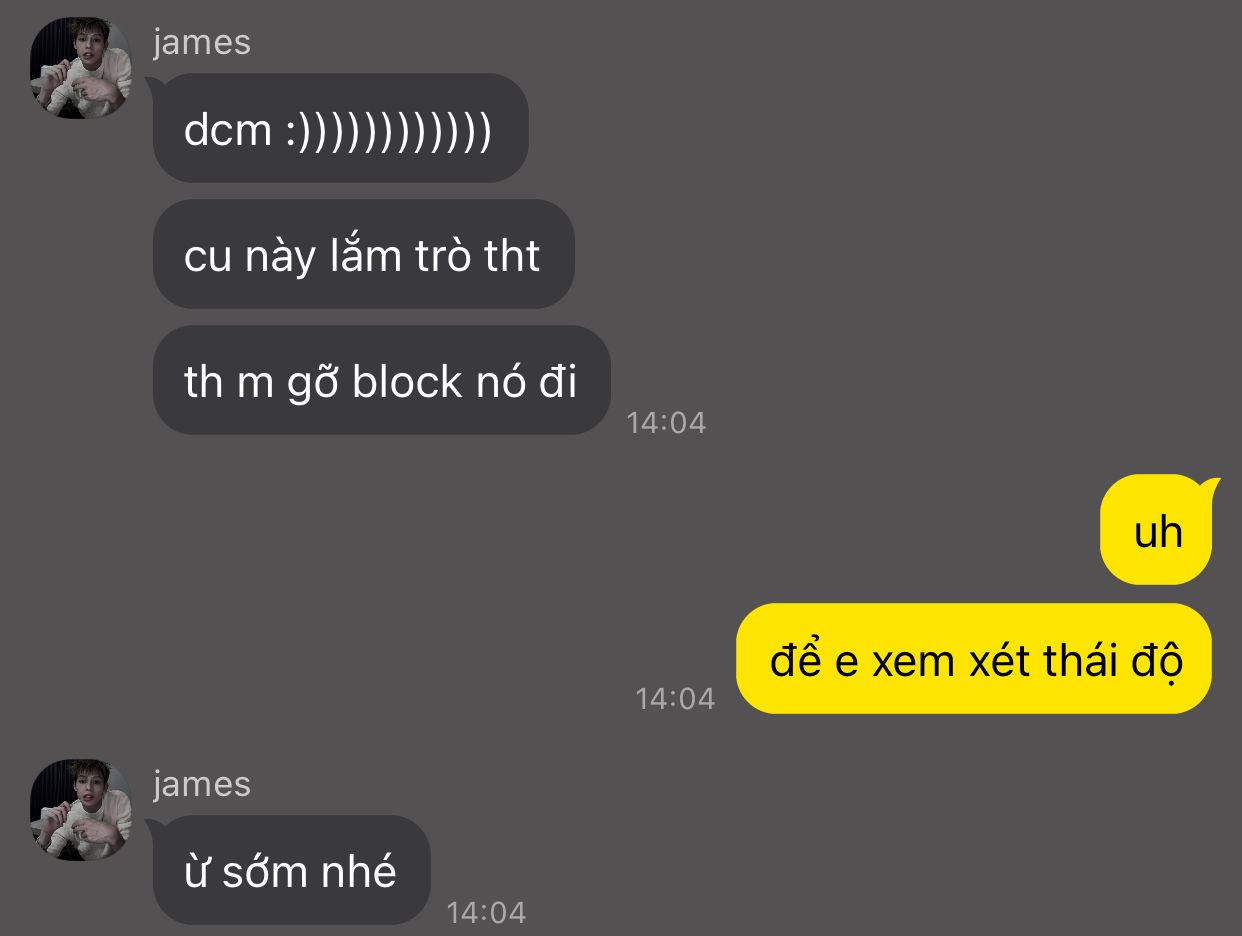Viewport: 1242px width, 936px height.
Task: Click the word 'block' in james's message
Action: (406, 382)
